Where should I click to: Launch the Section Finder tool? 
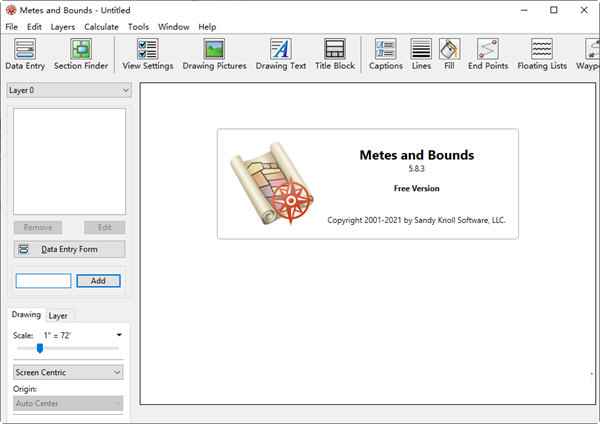(81, 54)
